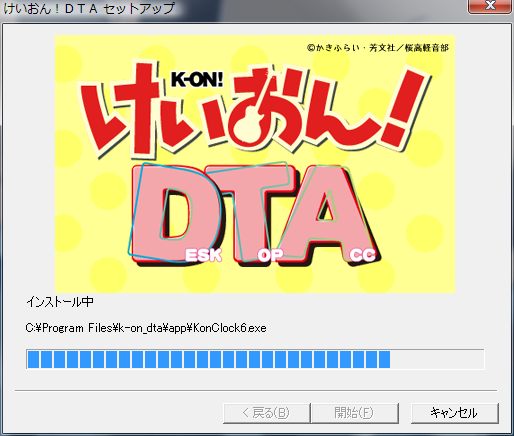Click the KonClock6.exe file path text
This screenshot has width=514, height=436.
tap(146, 328)
